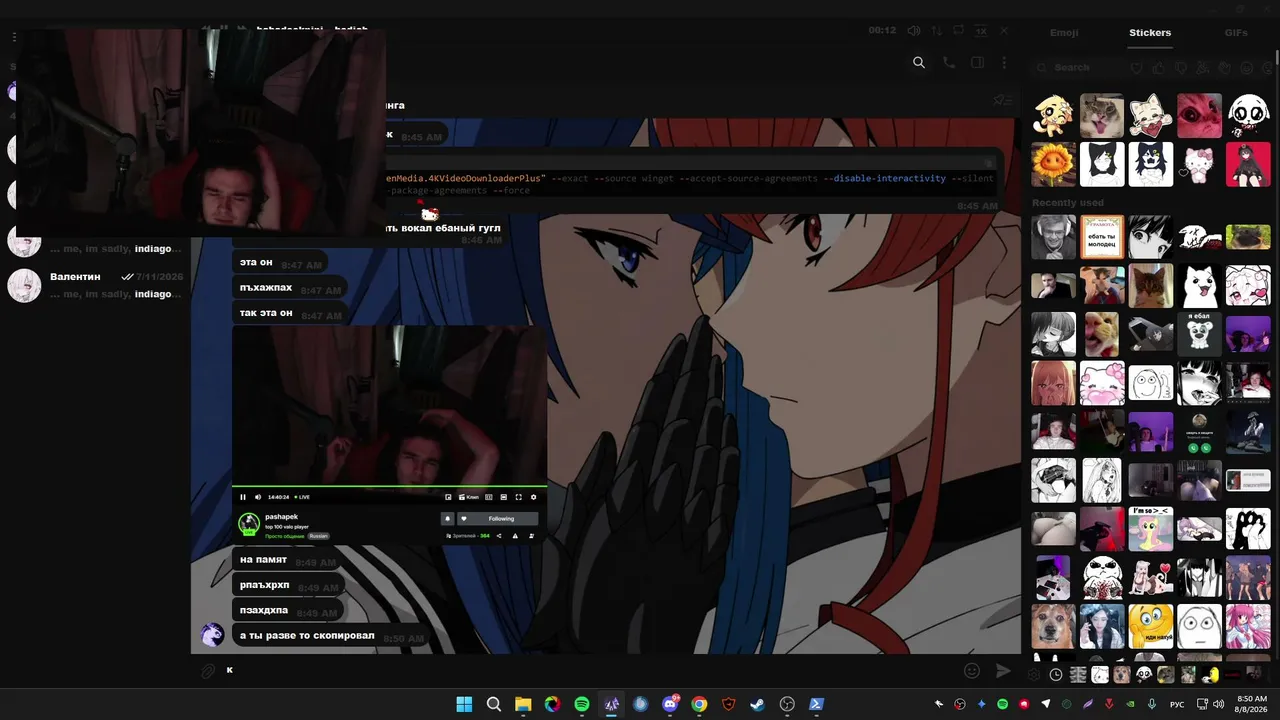Image resolution: width=1280 pixels, height=720 pixels.
Task: Open the clock and calendar flyout
Action: [1252, 704]
